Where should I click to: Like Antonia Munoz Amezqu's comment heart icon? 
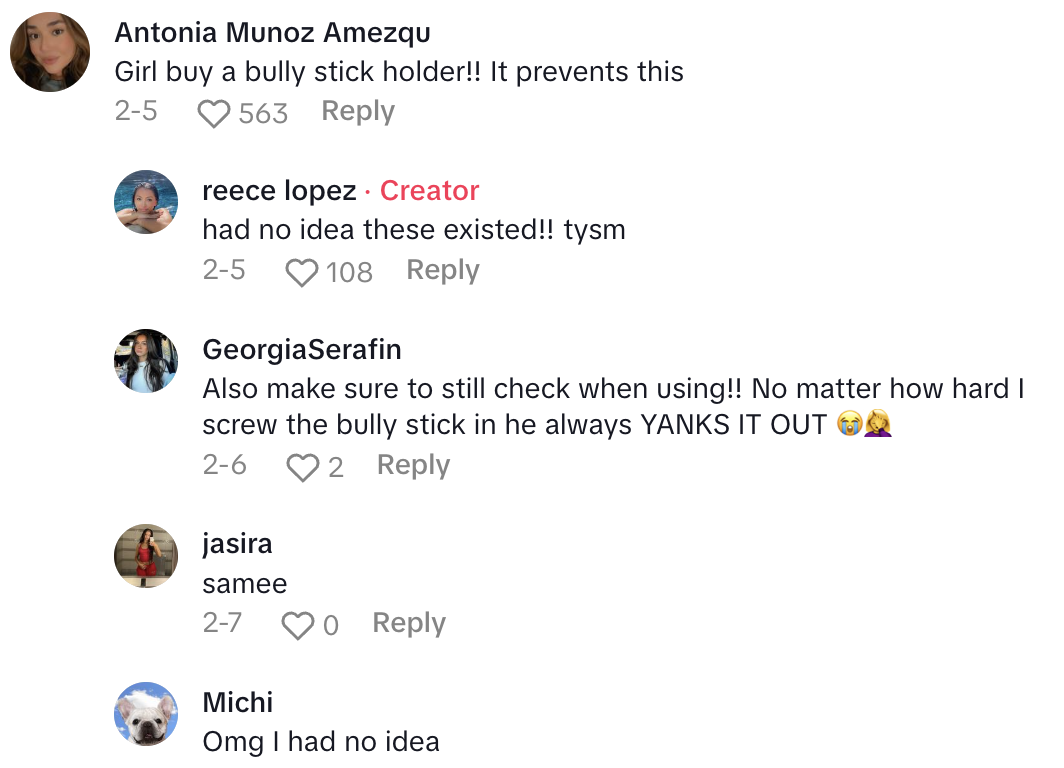(x=213, y=111)
